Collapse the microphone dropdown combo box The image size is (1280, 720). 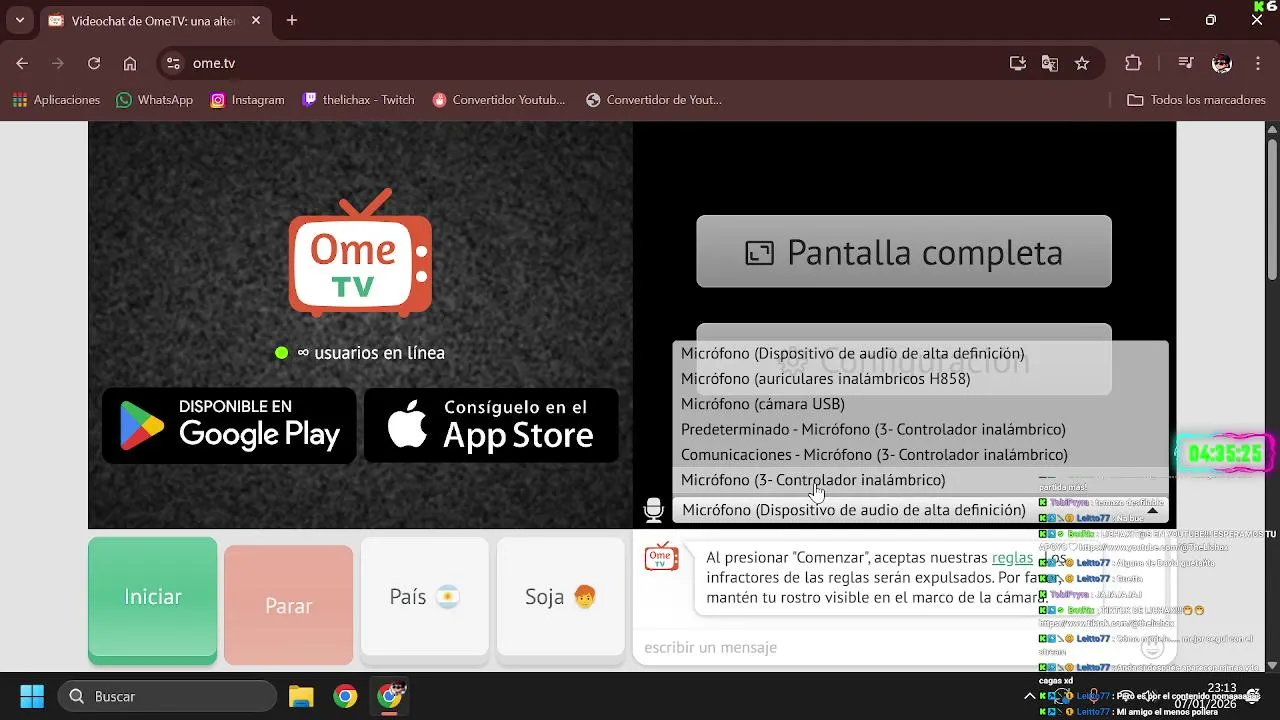920,510
